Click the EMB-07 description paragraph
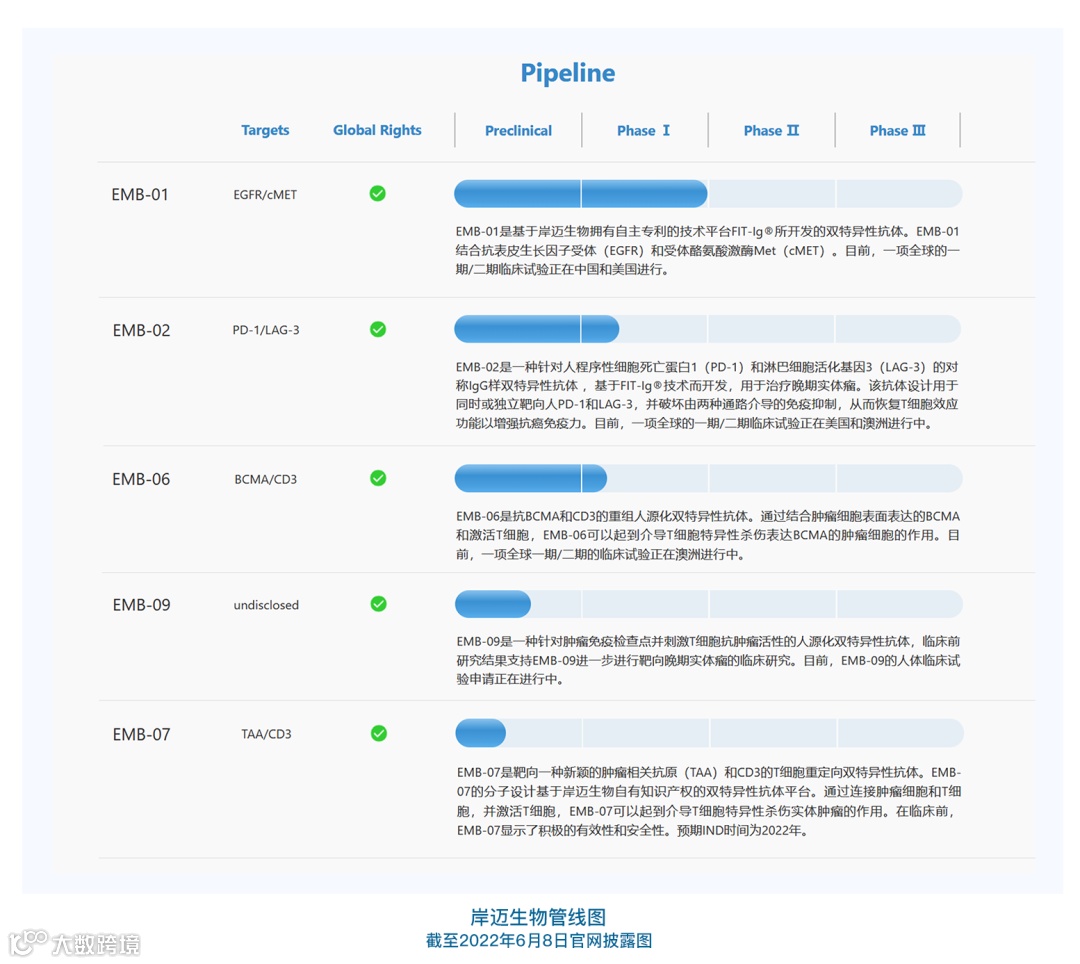Viewport: 1080px width, 964px height. tap(709, 801)
